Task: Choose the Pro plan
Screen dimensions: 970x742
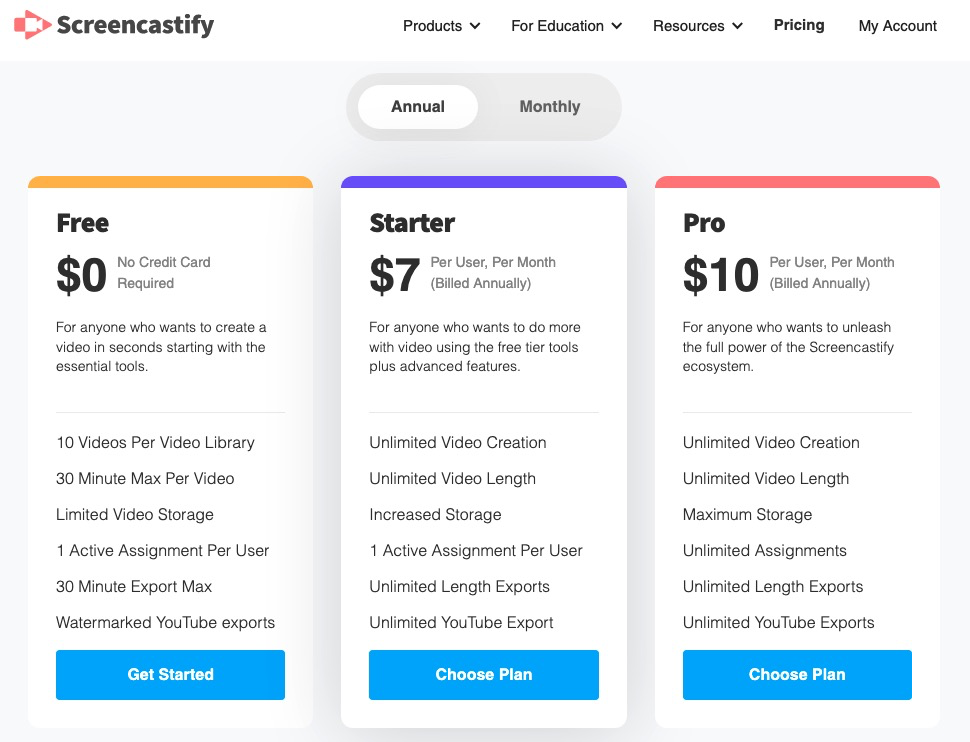Action: (797, 675)
